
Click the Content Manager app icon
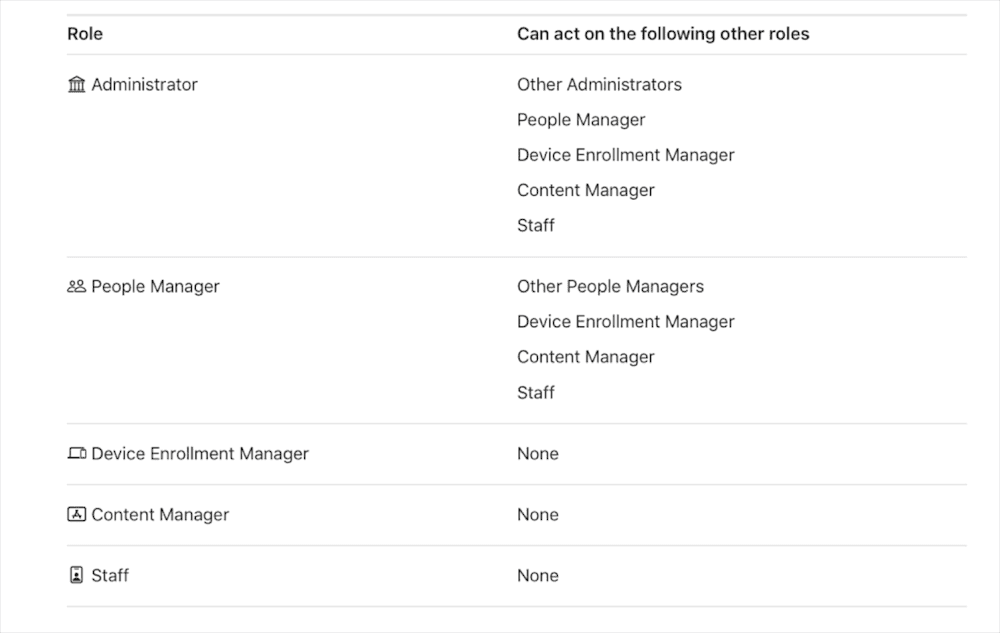point(77,515)
